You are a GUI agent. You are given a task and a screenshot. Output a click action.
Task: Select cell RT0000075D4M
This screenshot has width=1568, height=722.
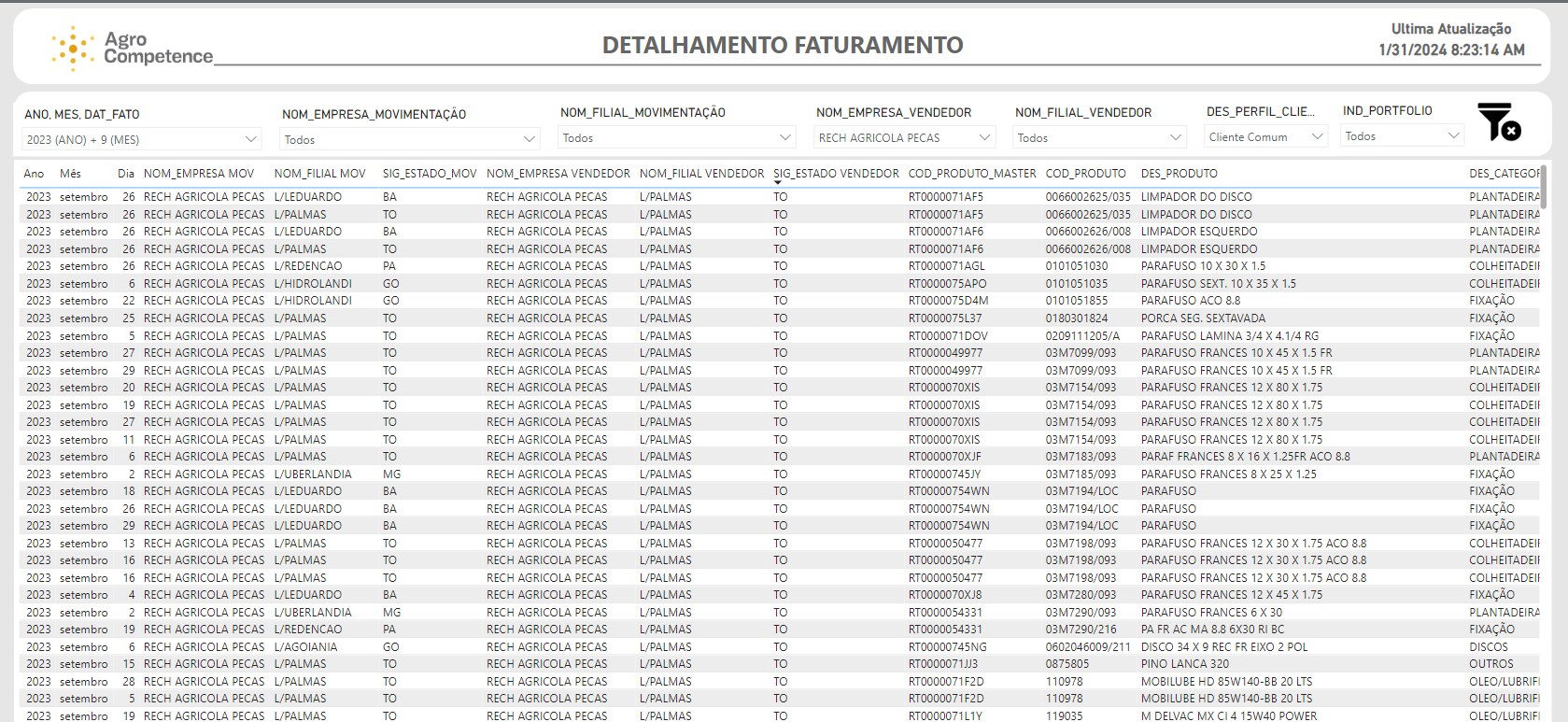point(948,301)
